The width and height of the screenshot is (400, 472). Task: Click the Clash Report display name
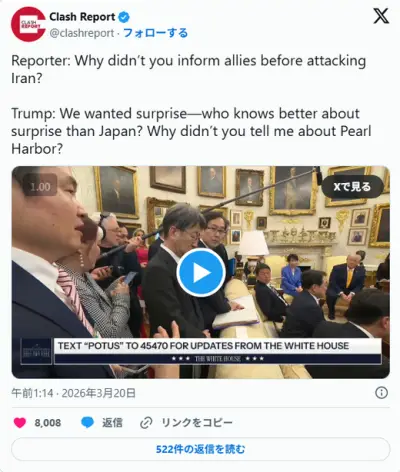click(82, 17)
